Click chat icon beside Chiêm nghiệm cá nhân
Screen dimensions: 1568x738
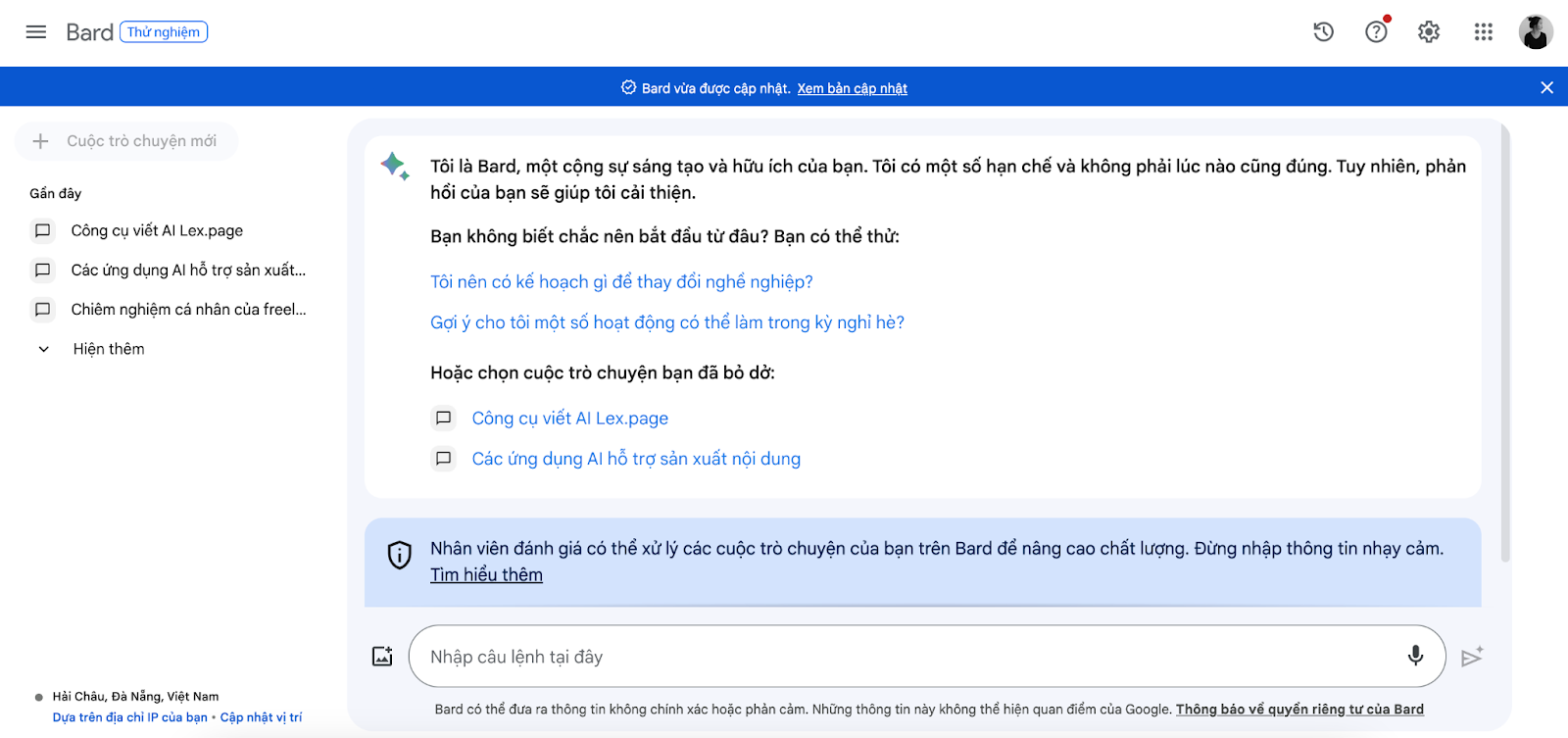click(x=42, y=310)
